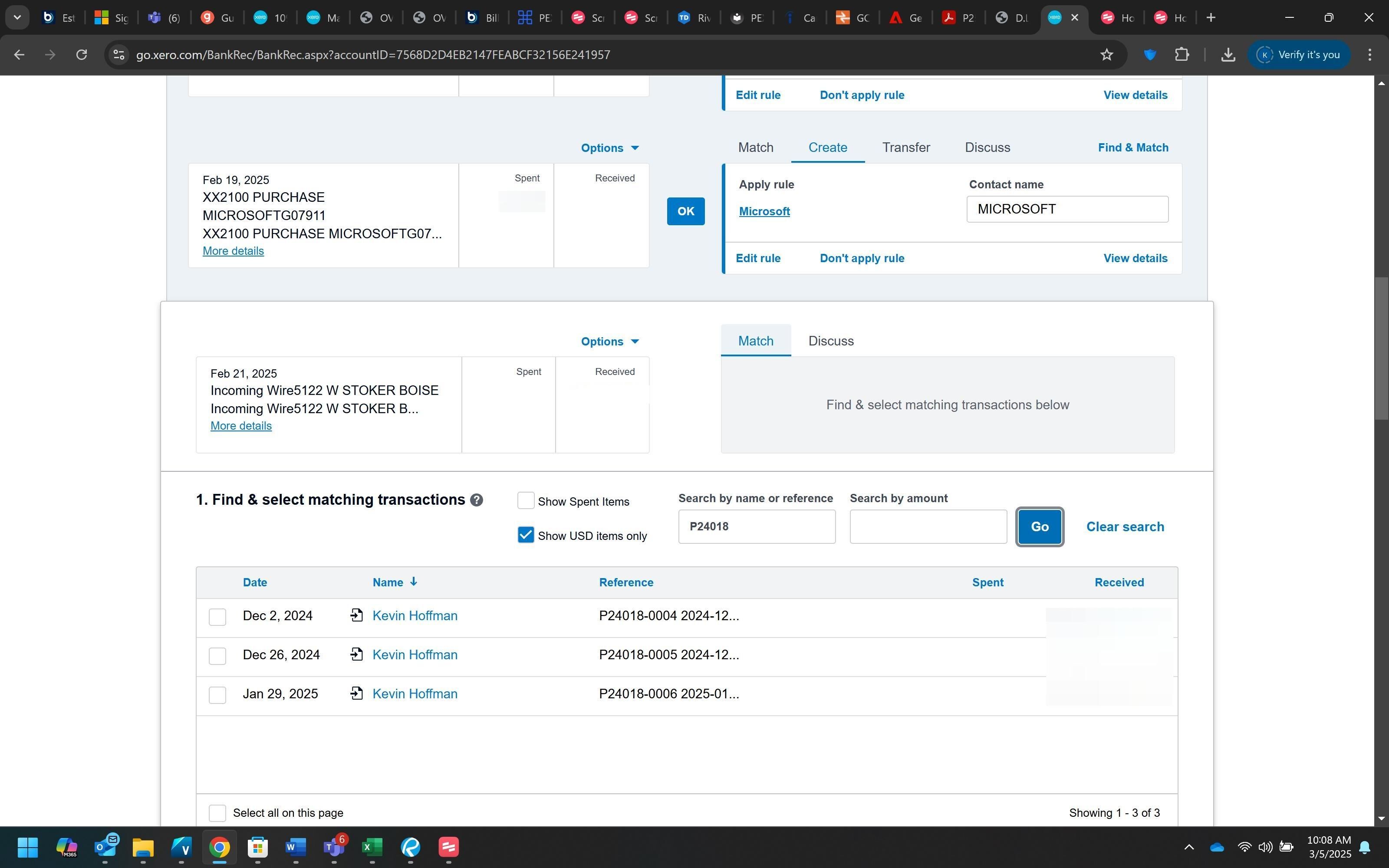This screenshot has width=1389, height=868.
Task: Check Select all on this page
Action: [x=217, y=813]
